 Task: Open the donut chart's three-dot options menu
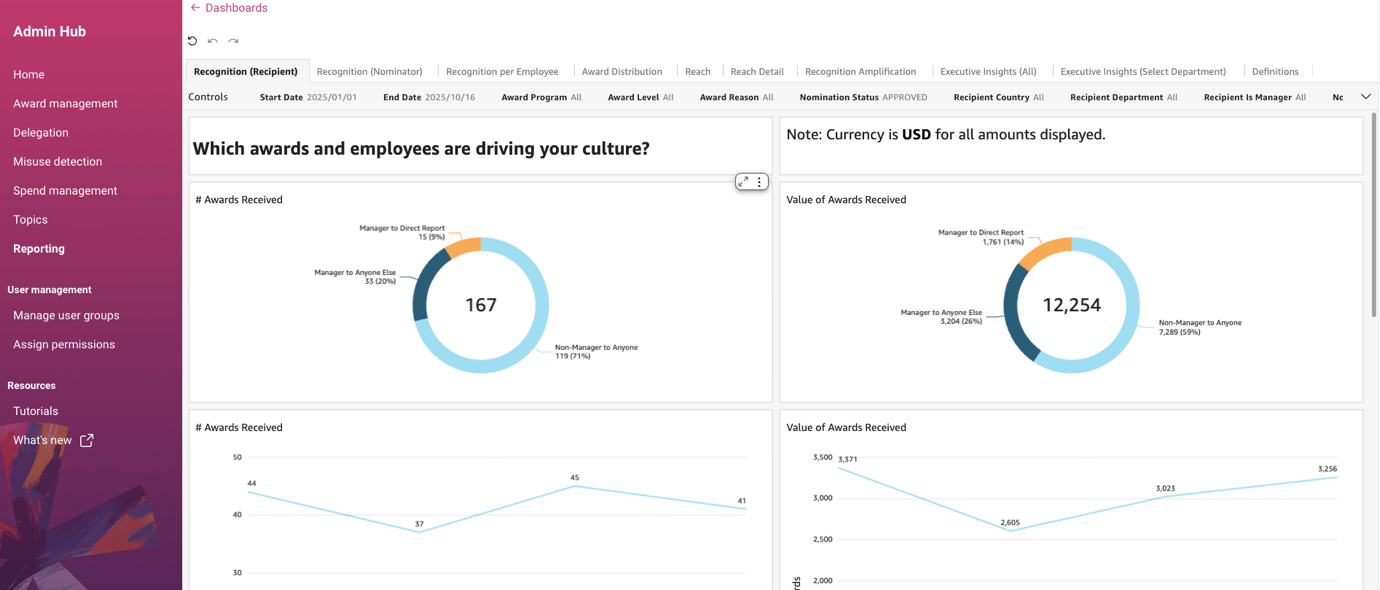[x=760, y=182]
